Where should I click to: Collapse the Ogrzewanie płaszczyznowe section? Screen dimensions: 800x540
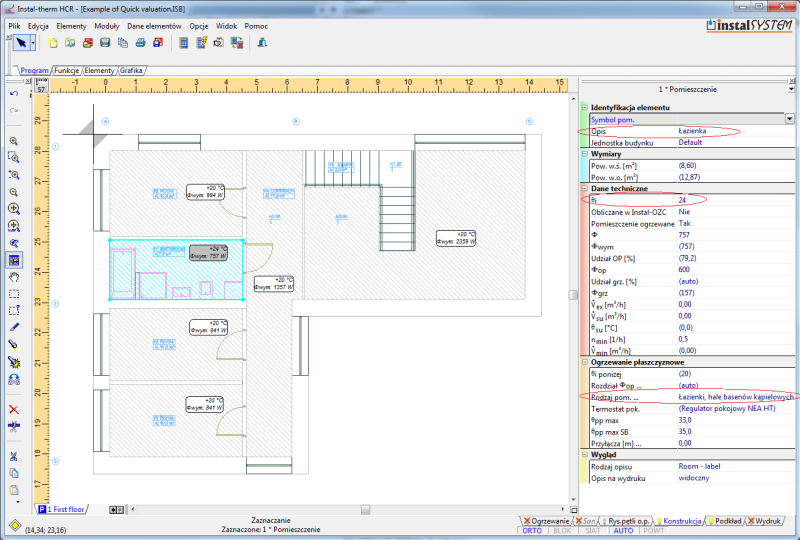585,362
